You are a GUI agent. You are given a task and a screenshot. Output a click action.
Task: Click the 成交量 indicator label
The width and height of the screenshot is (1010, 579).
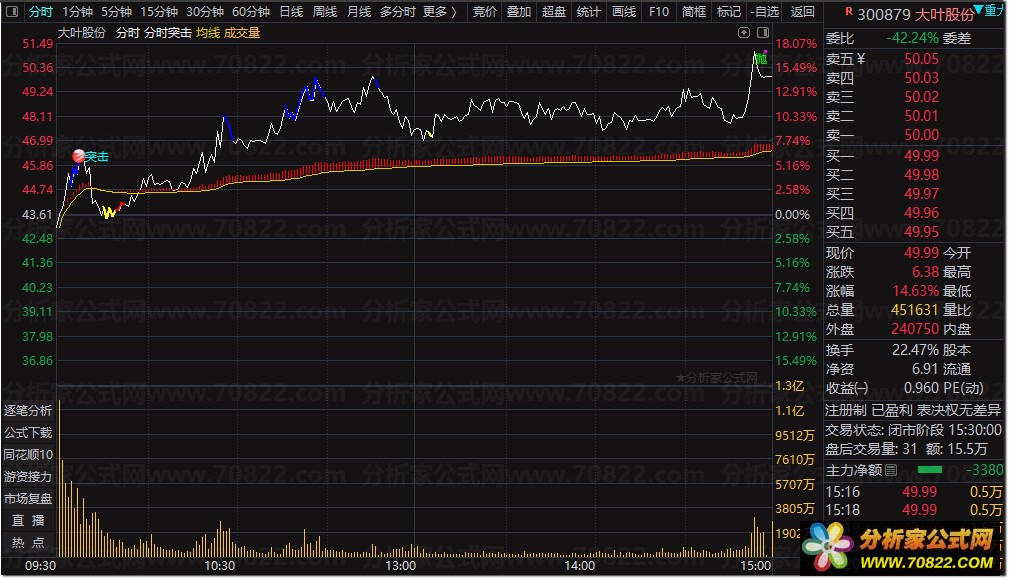[x=242, y=33]
